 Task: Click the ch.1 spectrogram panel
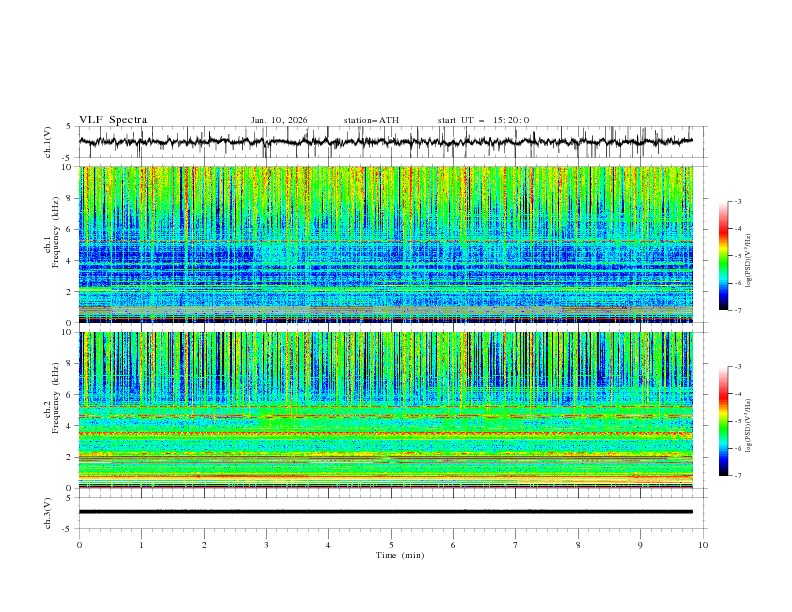point(385,244)
